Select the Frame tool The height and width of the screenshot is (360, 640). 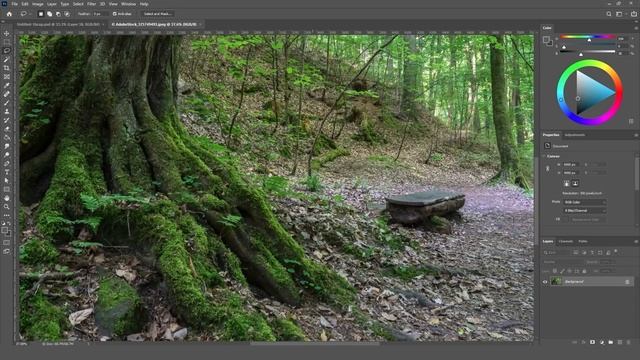coord(7,77)
